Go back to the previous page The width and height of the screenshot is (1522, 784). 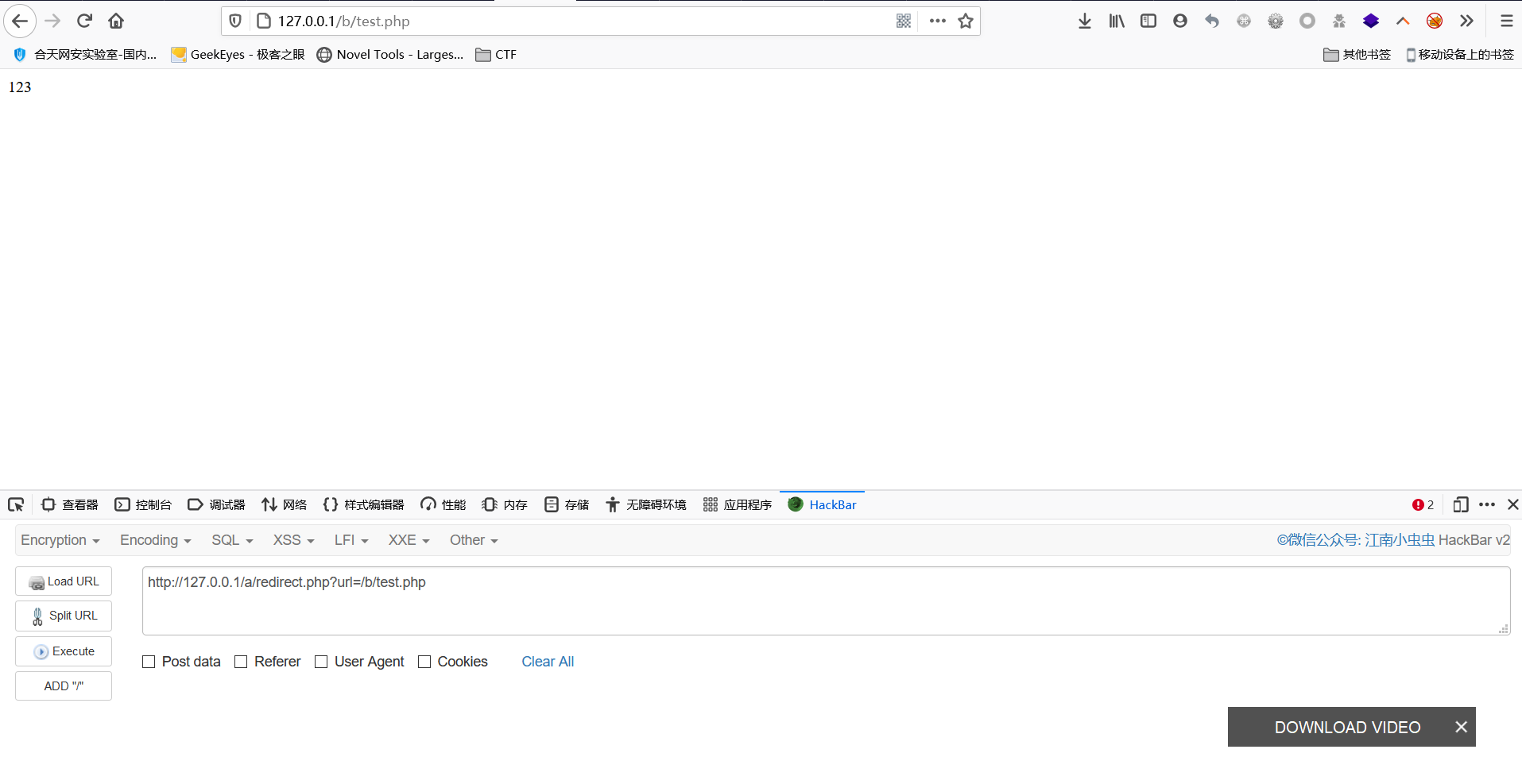click(20, 21)
